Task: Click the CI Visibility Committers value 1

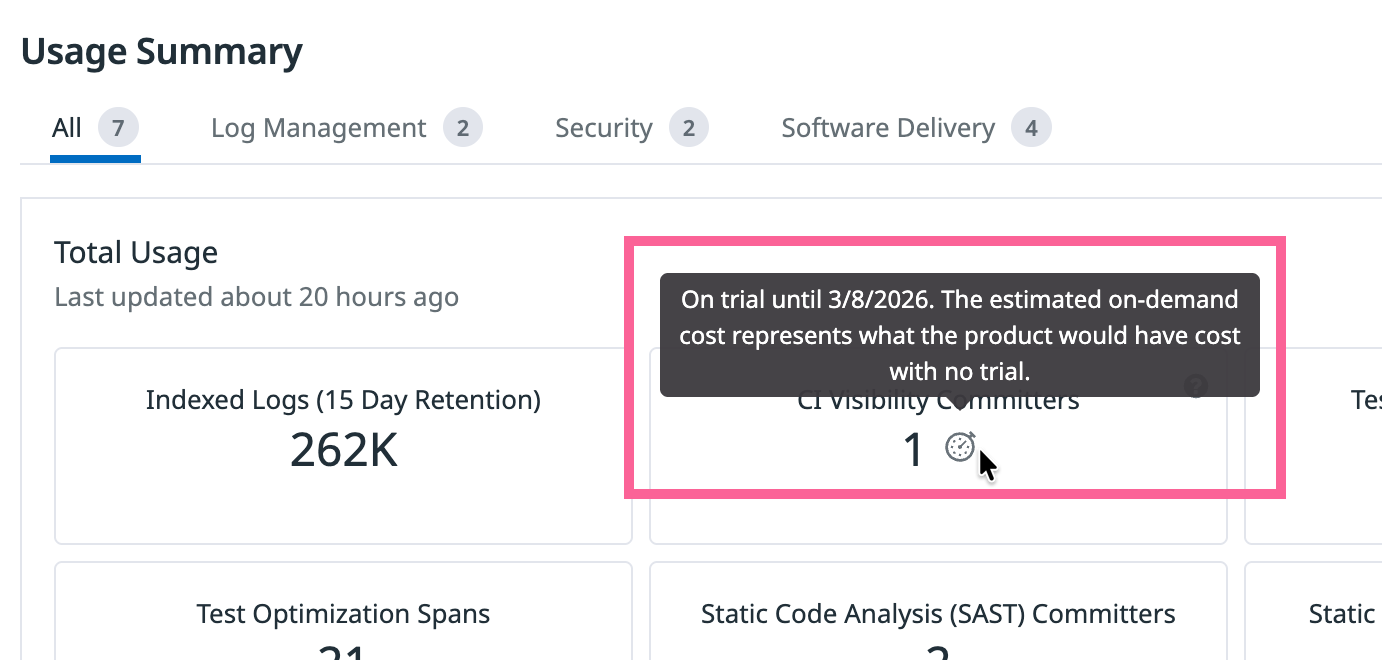Action: pos(913,450)
